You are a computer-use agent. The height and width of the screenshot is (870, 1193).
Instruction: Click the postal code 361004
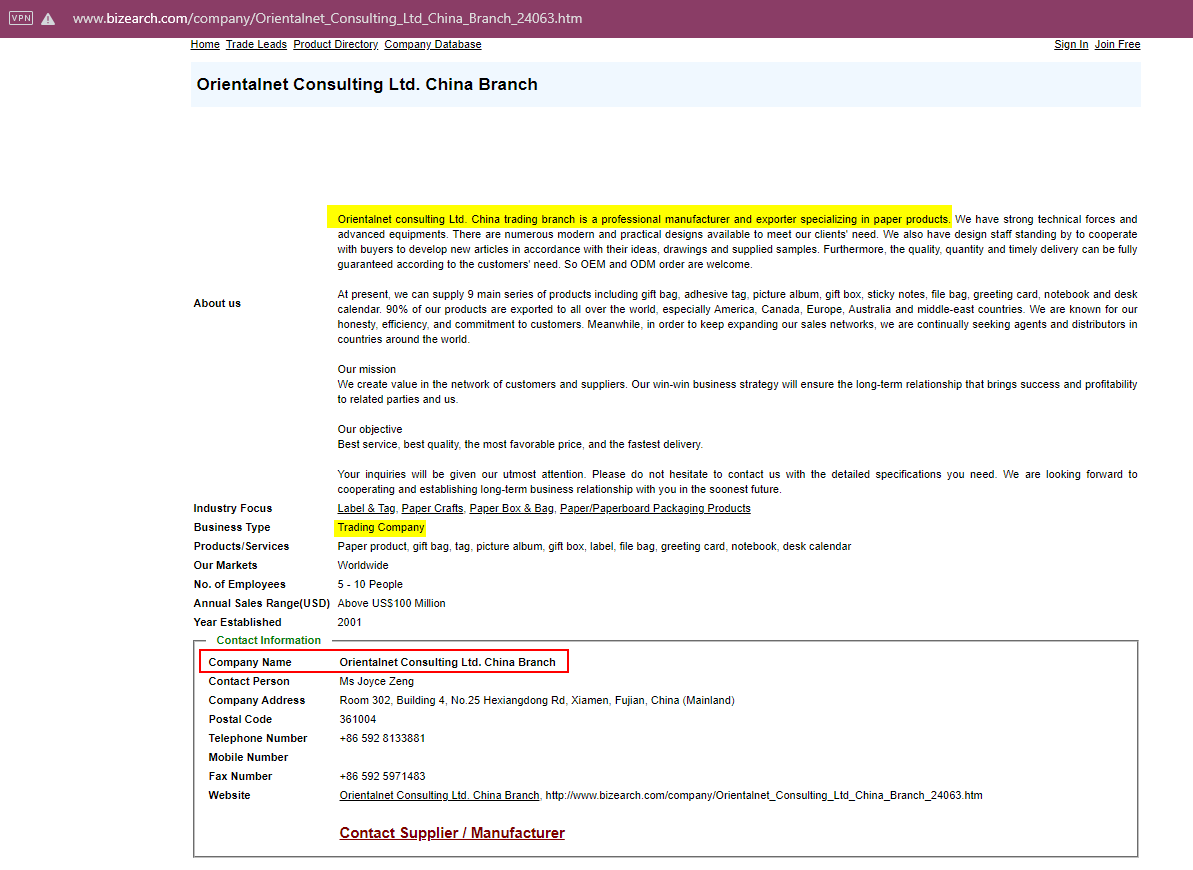358,719
